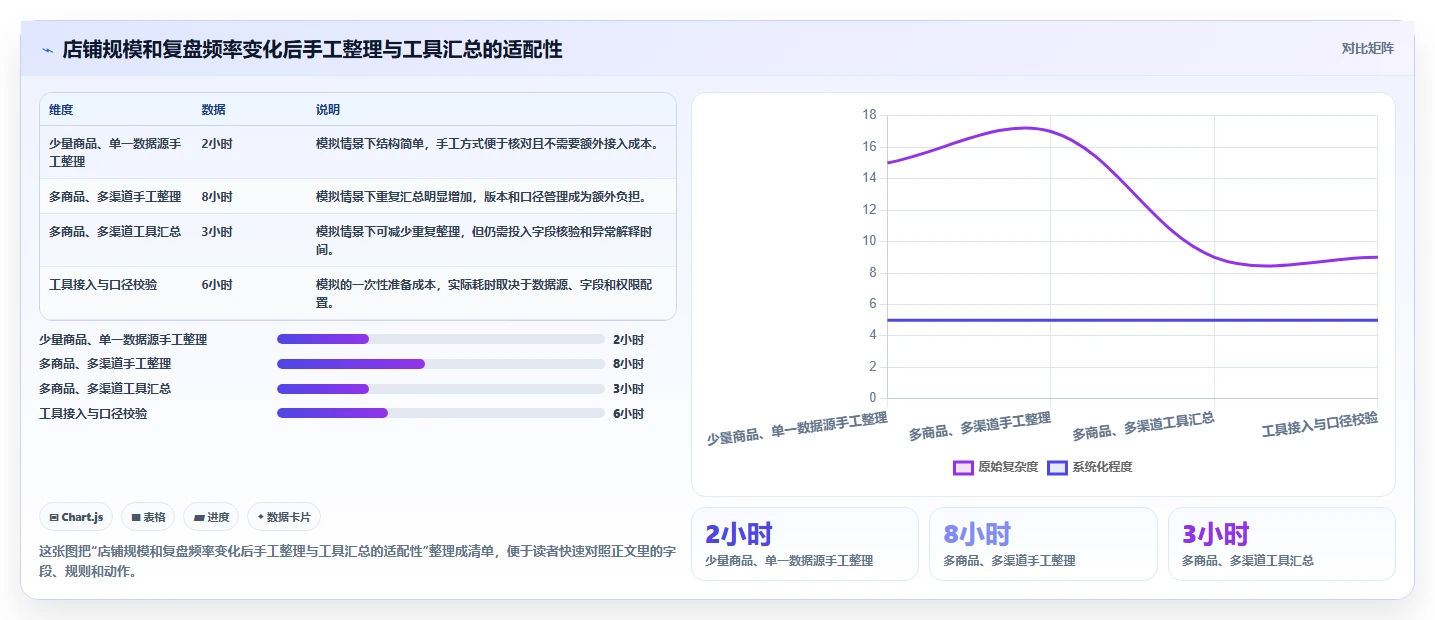Click the 说明 column header
This screenshot has width=1435, height=620.
328,110
